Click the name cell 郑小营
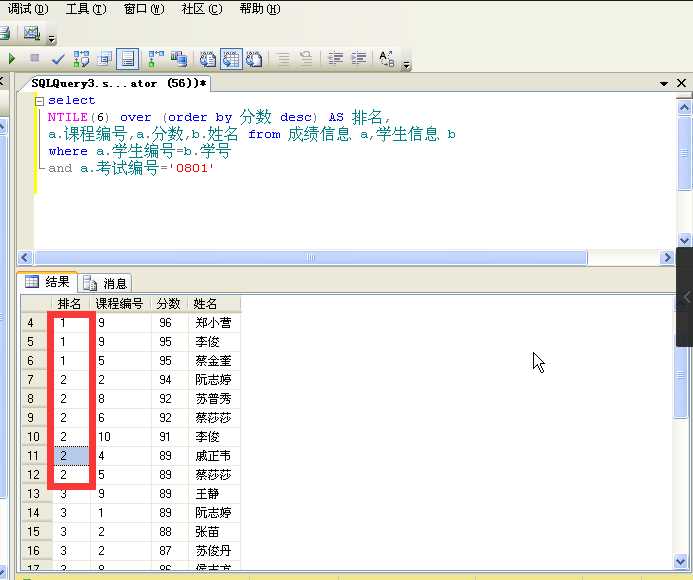The height and width of the screenshot is (580, 693). point(214,323)
